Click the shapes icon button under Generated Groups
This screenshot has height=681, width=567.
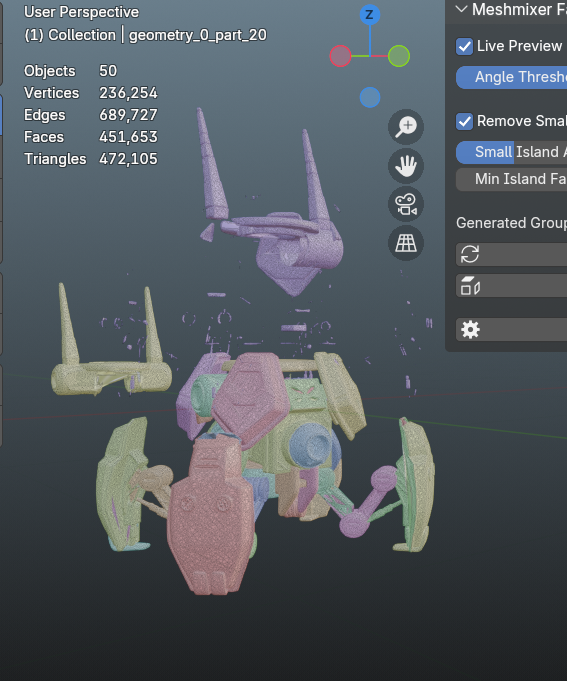click(x=511, y=286)
